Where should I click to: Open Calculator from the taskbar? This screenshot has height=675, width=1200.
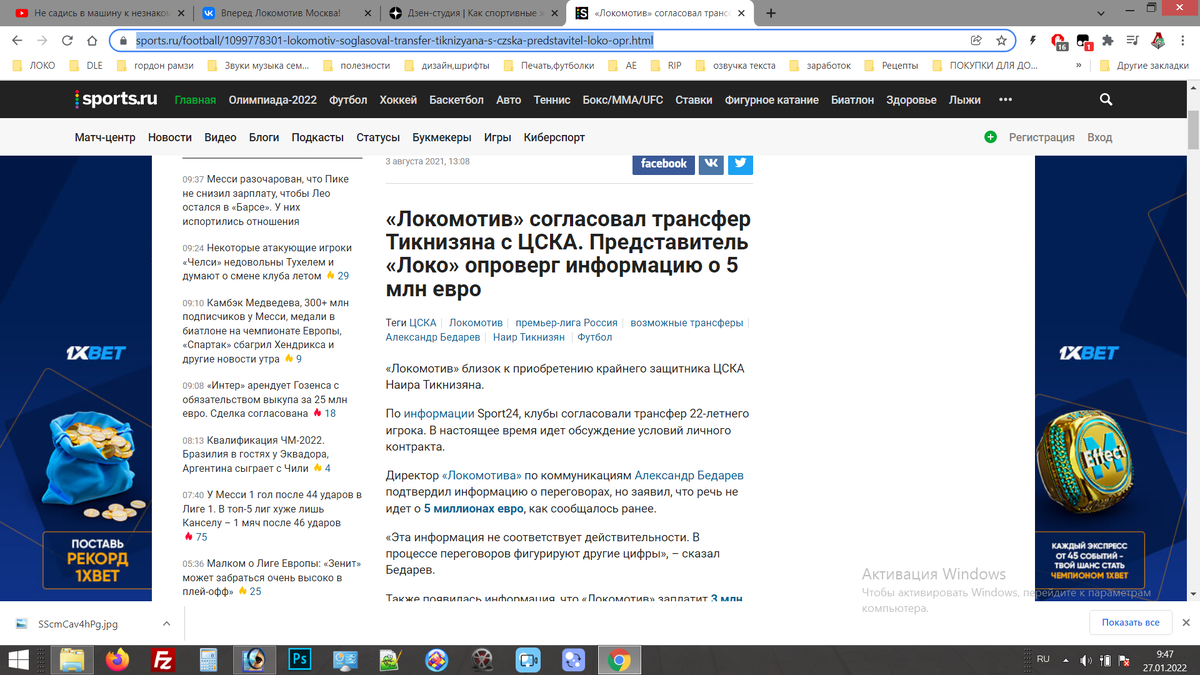pyautogui.click(x=208, y=660)
